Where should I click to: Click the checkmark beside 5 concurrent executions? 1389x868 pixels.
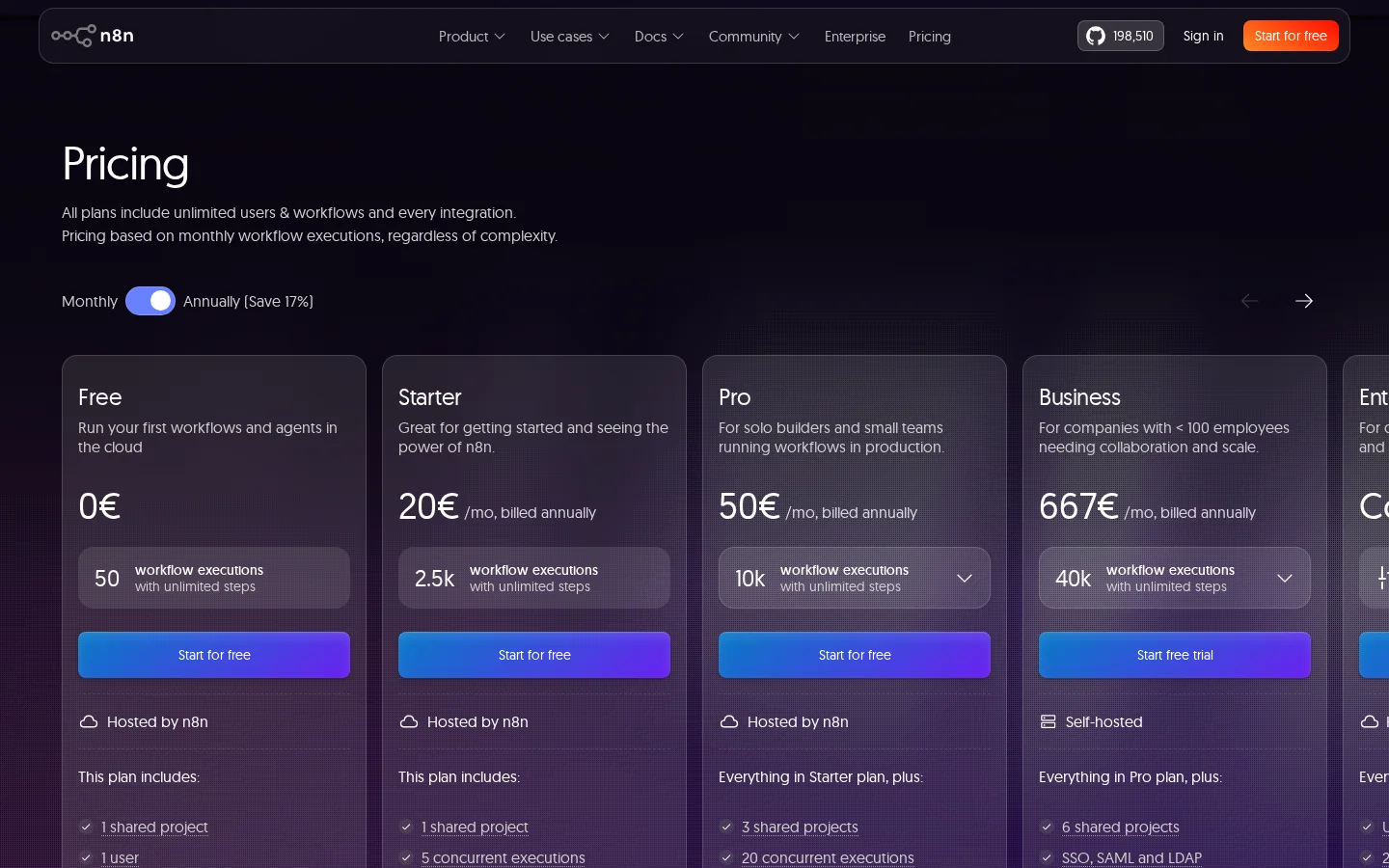click(x=406, y=857)
